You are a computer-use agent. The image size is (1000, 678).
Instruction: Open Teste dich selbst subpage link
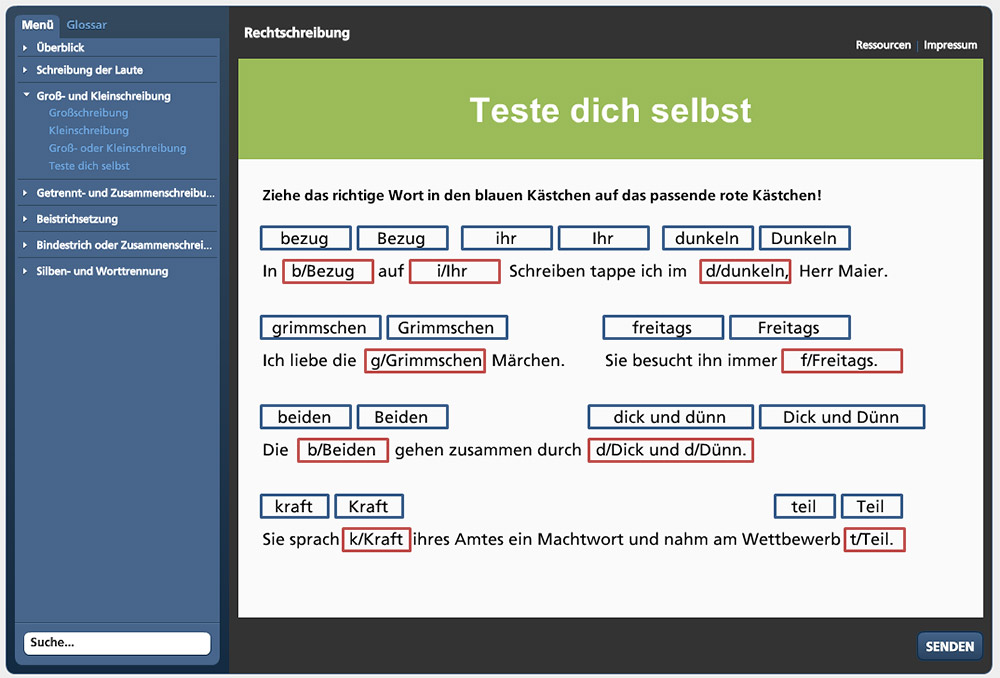(x=89, y=166)
